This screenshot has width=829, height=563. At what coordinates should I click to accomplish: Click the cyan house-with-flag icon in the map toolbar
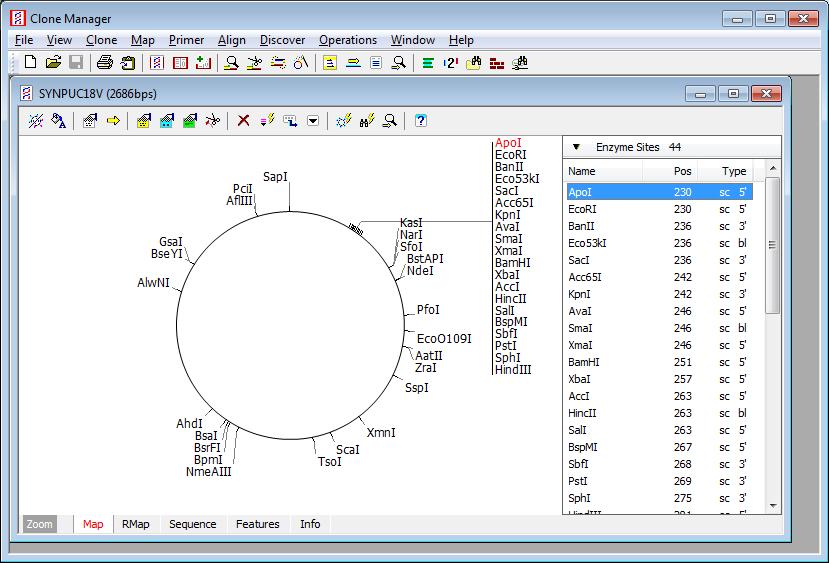pyautogui.click(x=167, y=121)
